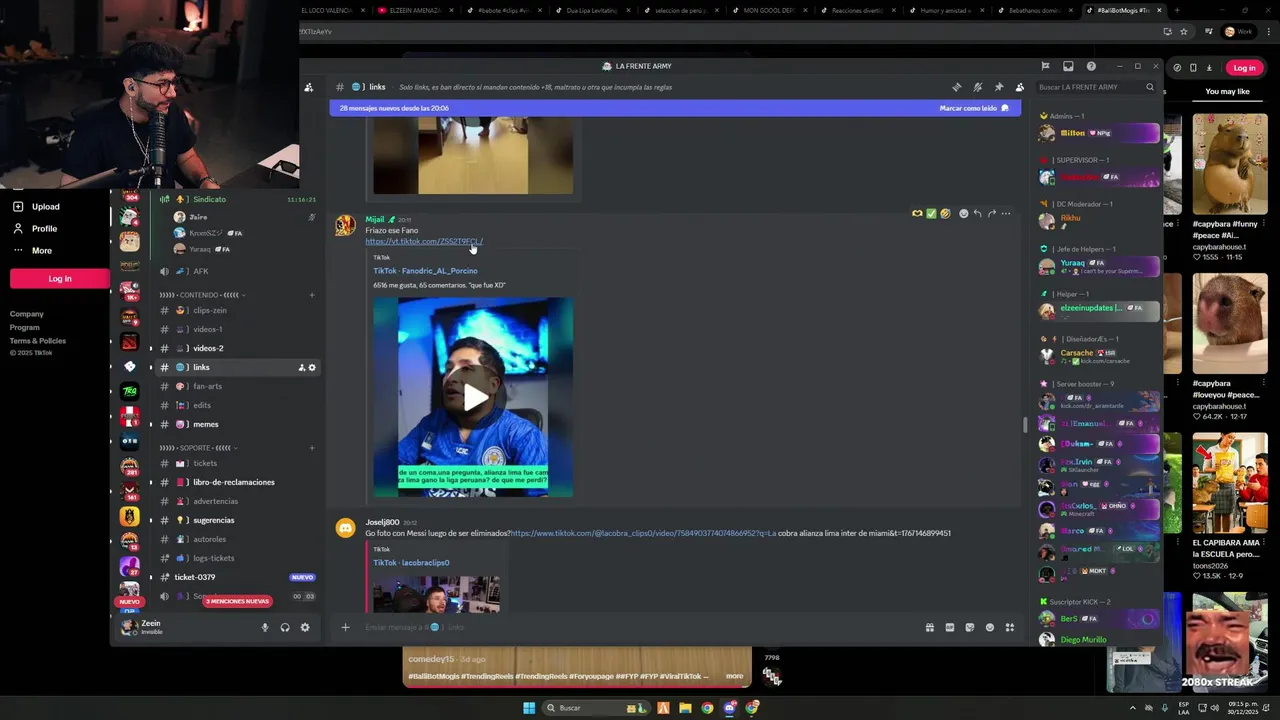Image resolution: width=1280 pixels, height=720 pixels.
Task: Open Discord help question mark icon
Action: pyautogui.click(x=1091, y=66)
